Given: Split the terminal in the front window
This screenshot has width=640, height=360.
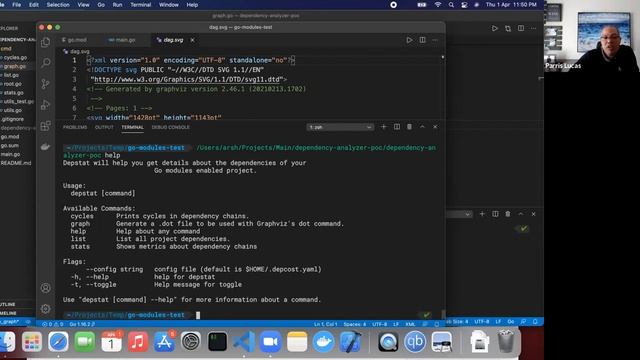Looking at the screenshot, I should point(396,127).
